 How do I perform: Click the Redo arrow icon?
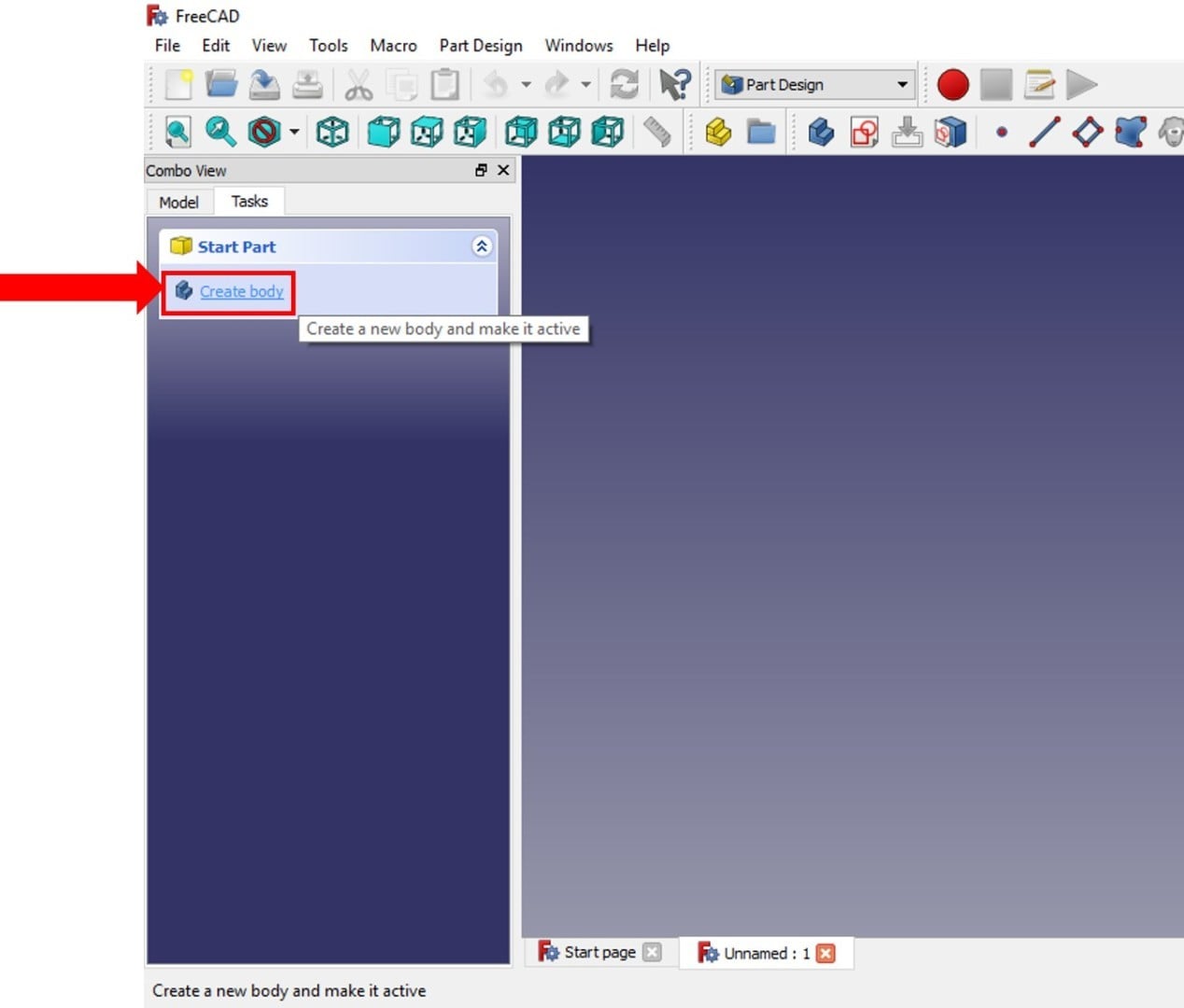click(x=557, y=85)
